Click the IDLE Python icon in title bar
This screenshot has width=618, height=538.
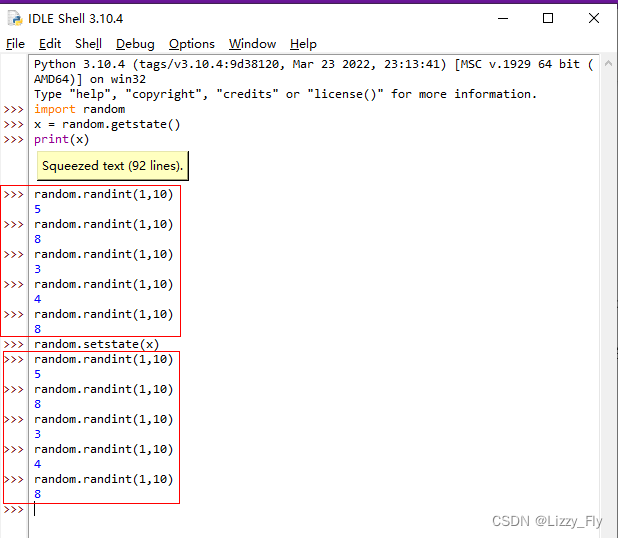15,19
